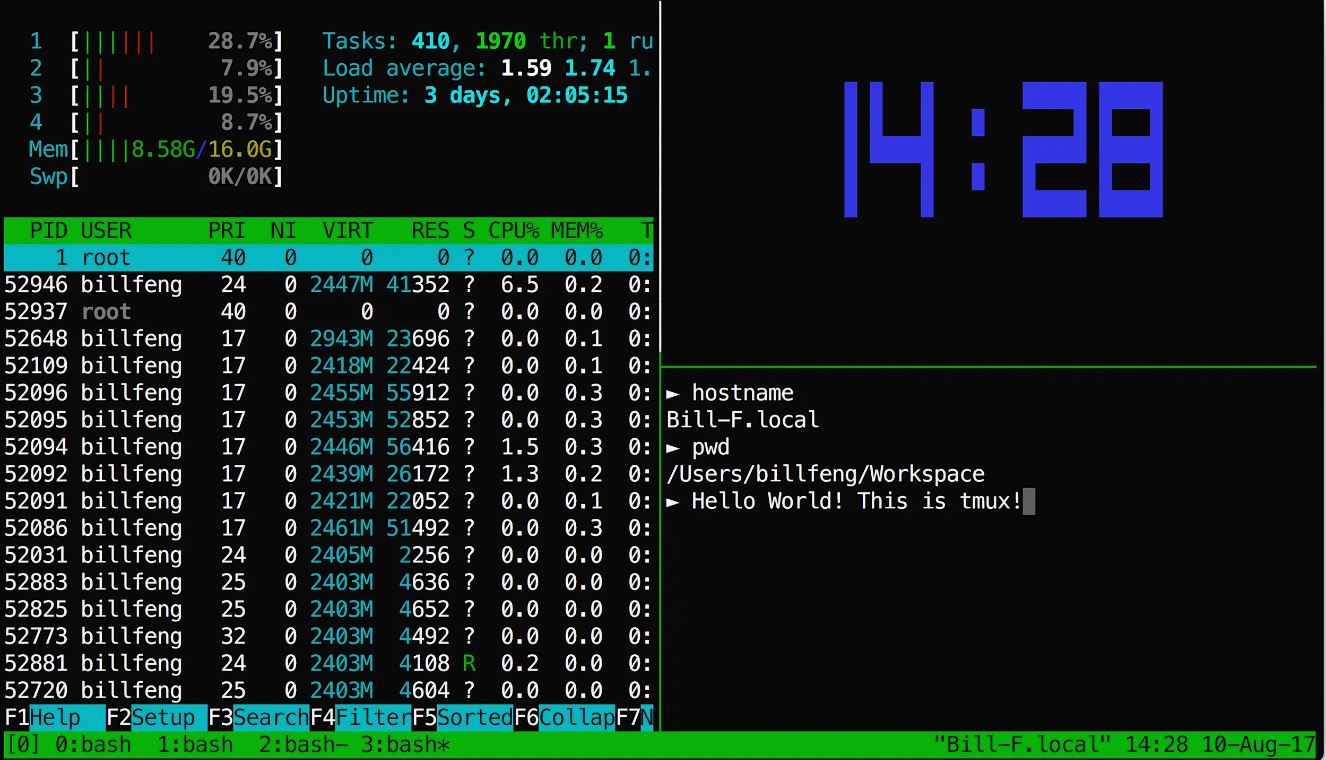Open the F4 Filter option
Image resolution: width=1326 pixels, height=760 pixels.
point(360,717)
